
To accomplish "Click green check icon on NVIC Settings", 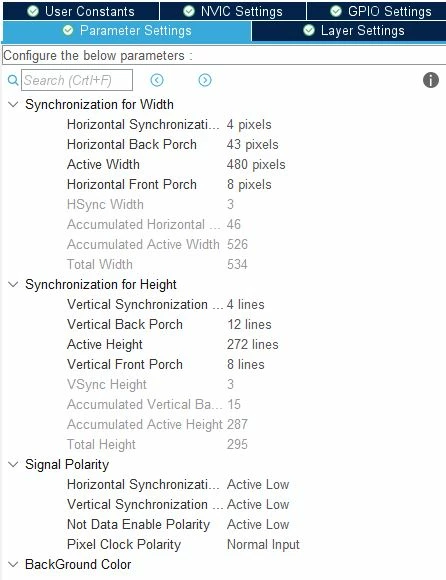I will (189, 11).
